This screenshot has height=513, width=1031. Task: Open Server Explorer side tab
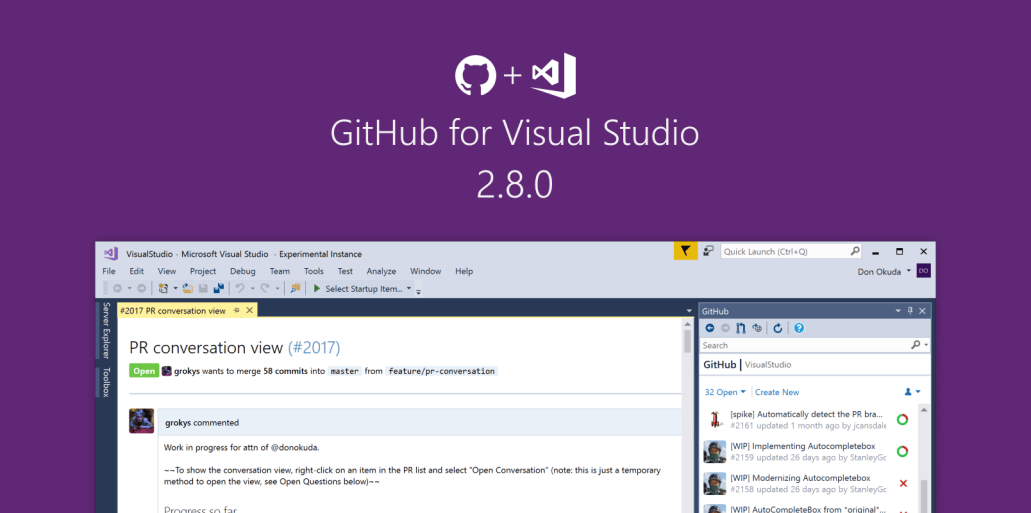(x=105, y=332)
